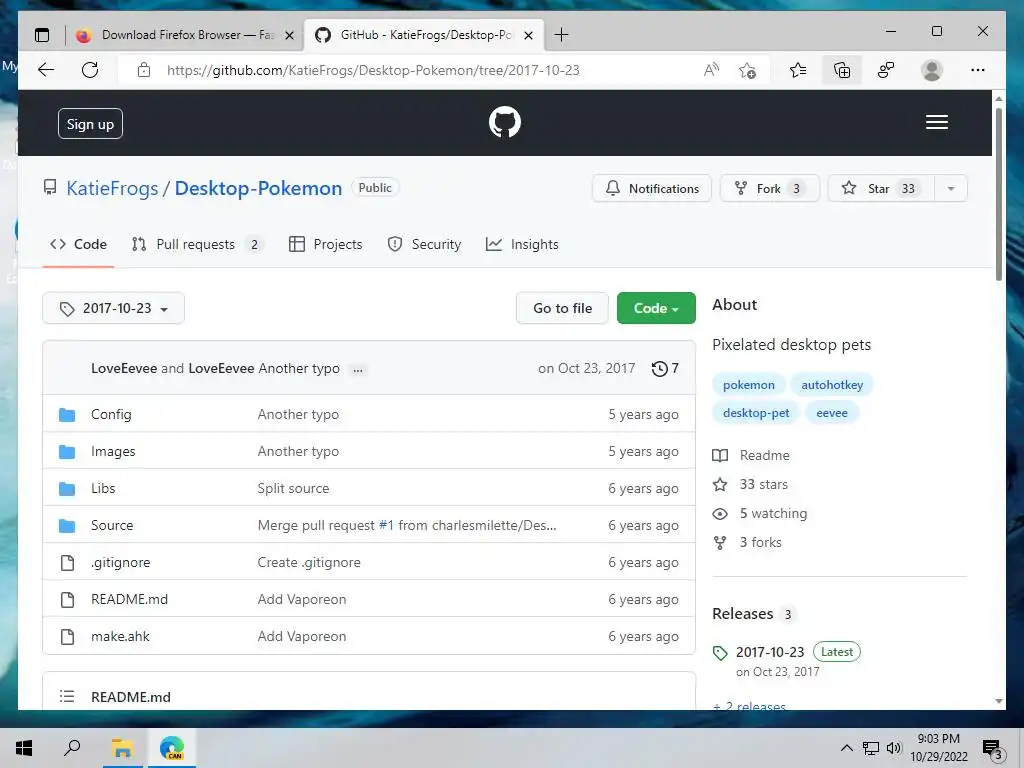Click the Config folder icon
The image size is (1024, 768).
(x=67, y=415)
